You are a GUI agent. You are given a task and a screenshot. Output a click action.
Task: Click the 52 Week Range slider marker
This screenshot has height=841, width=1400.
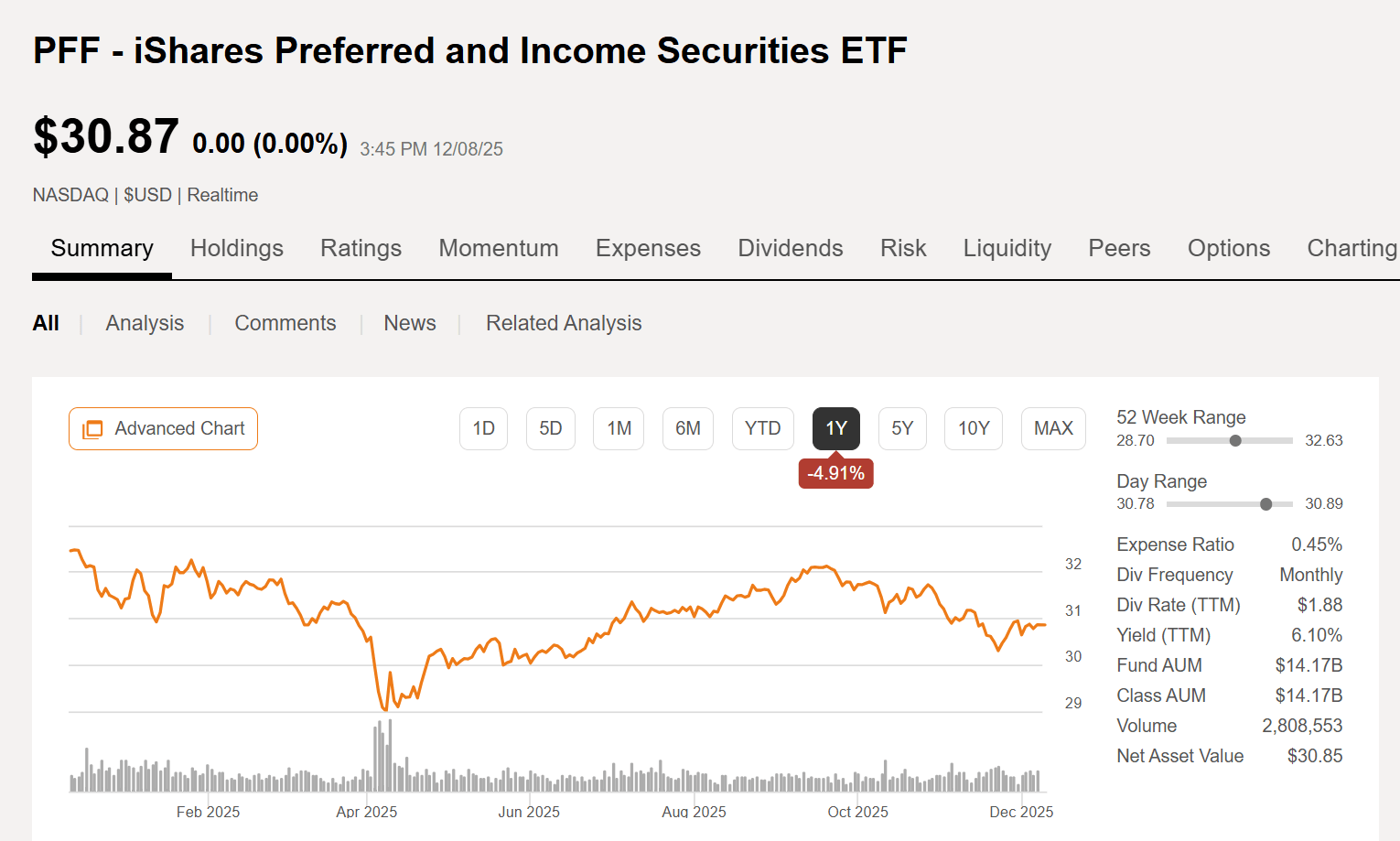click(1234, 440)
